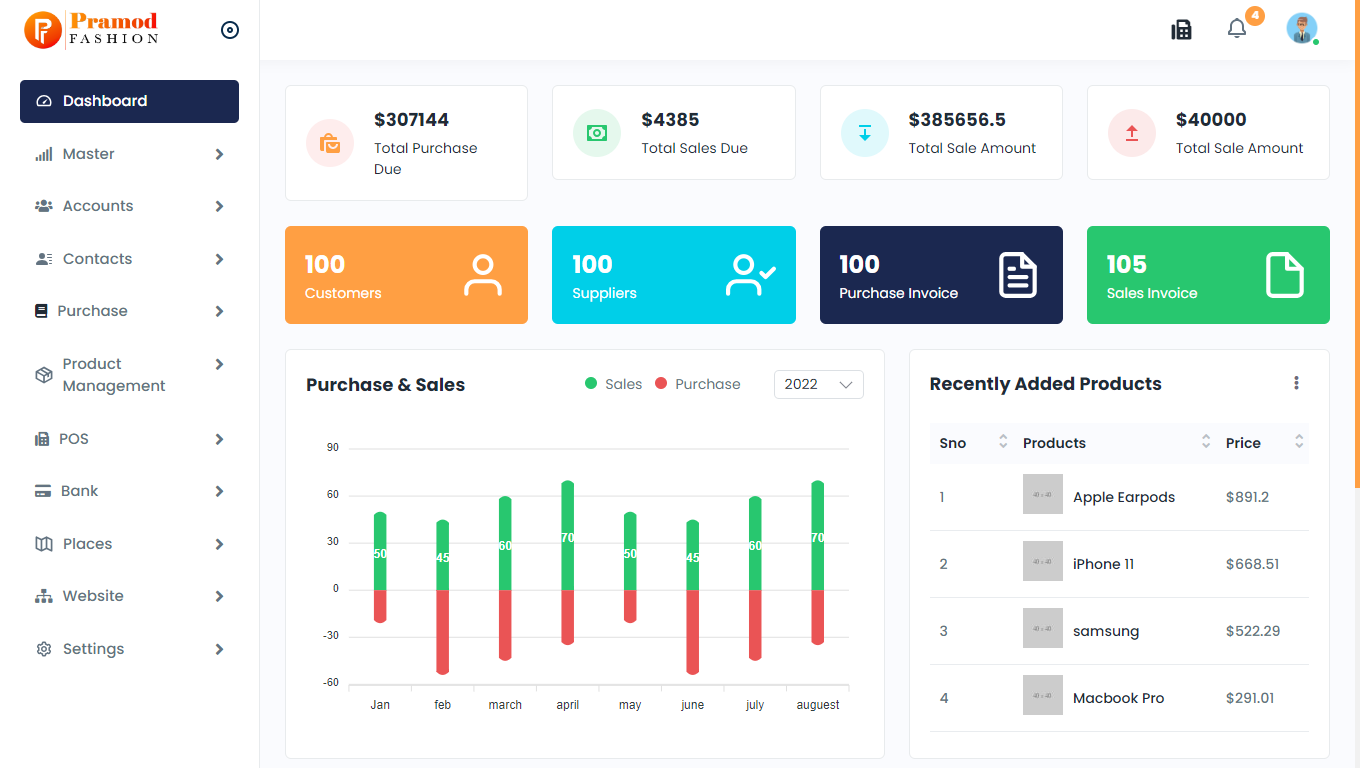Expand the Places submenu chevron
1360x768 pixels.
pyautogui.click(x=219, y=544)
